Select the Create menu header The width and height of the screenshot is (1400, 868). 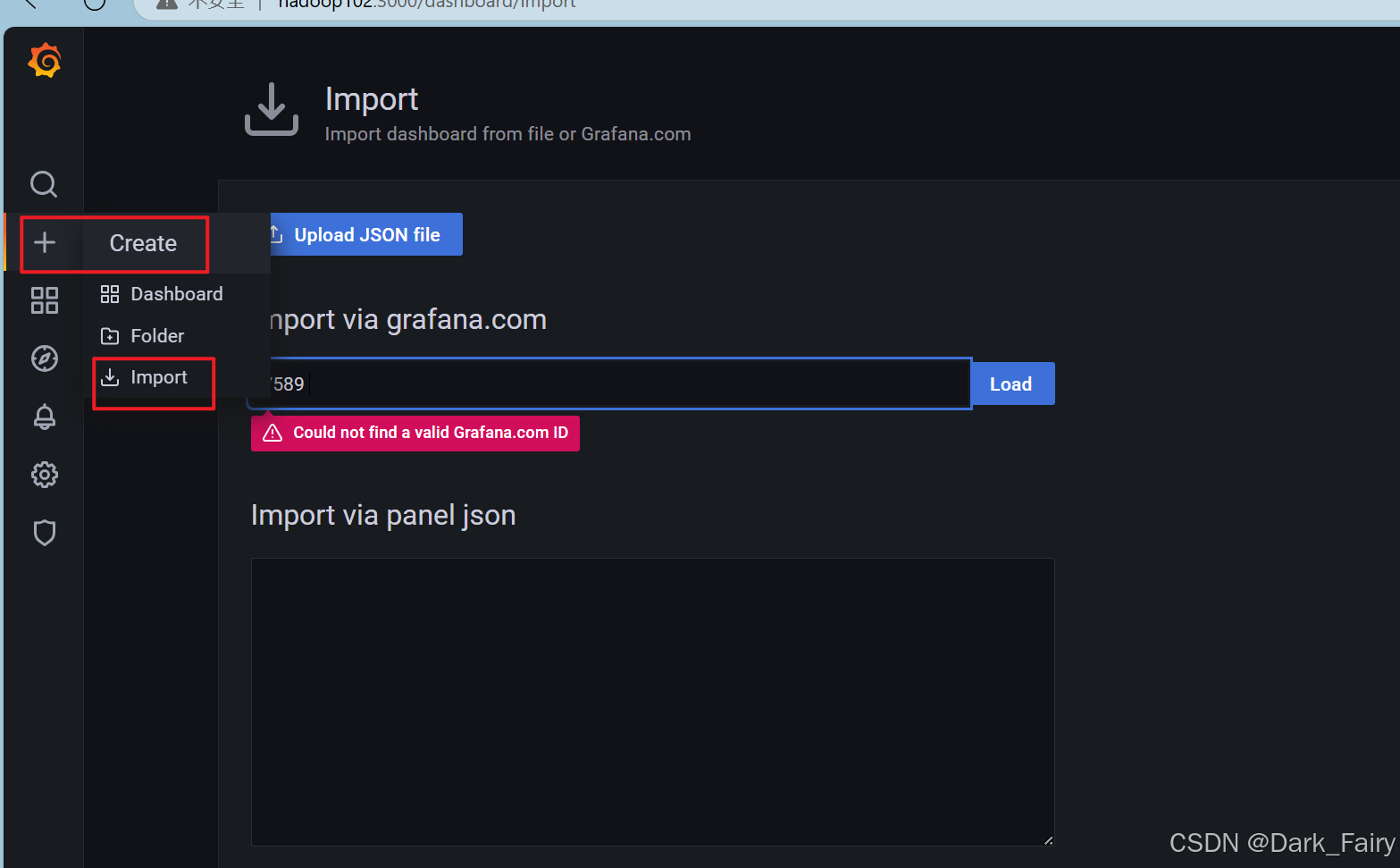[x=143, y=243]
